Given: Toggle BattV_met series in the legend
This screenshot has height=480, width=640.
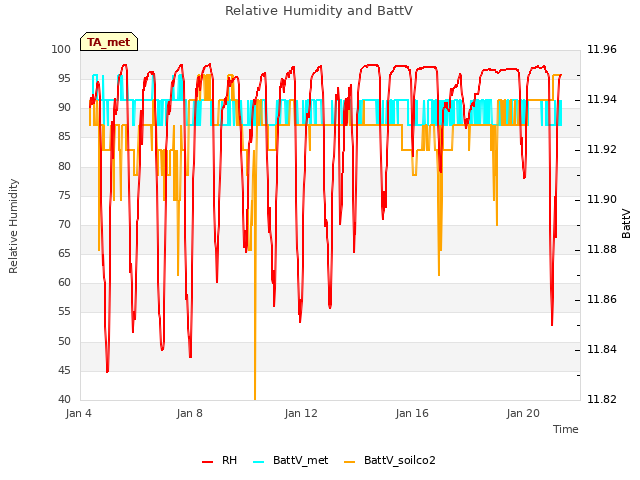Looking at the screenshot, I should 291,460.
